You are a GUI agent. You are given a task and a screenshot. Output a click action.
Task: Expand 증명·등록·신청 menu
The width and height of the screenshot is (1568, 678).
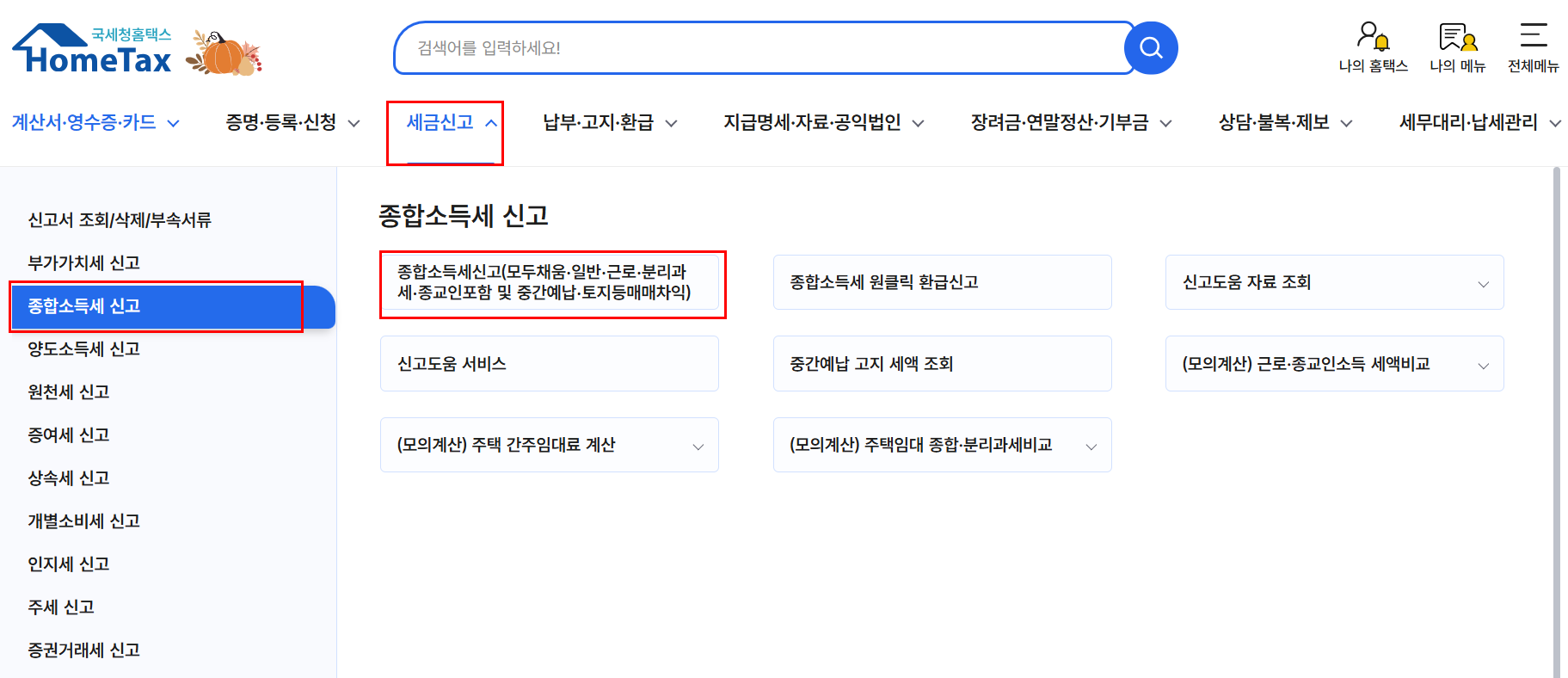pos(292,122)
